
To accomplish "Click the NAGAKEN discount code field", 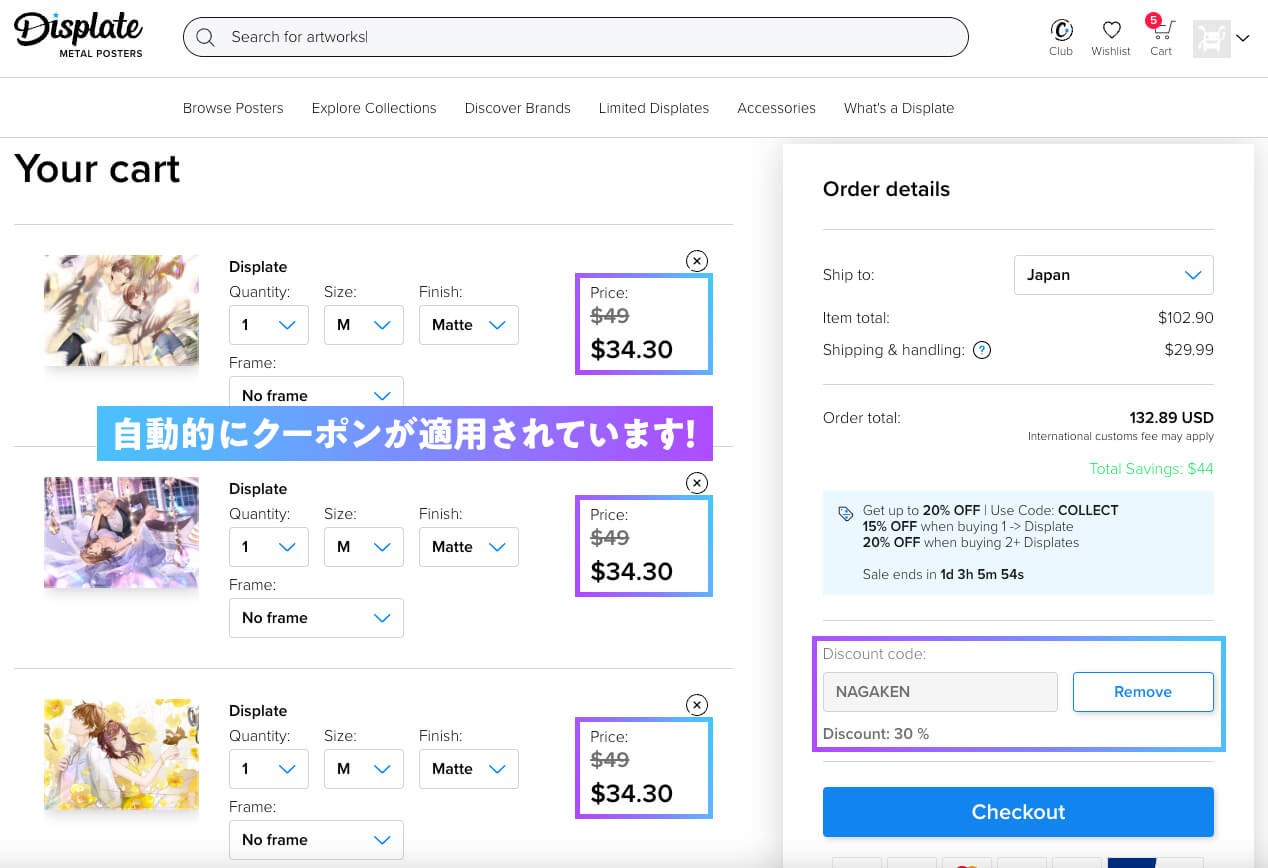I will (x=940, y=692).
